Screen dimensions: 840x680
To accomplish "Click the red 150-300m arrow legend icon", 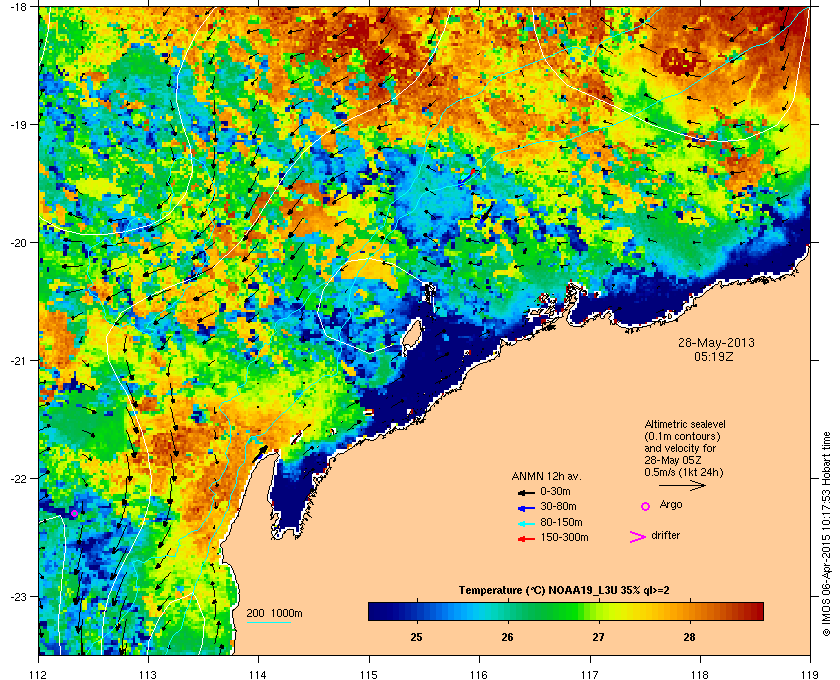I will 526,539.
